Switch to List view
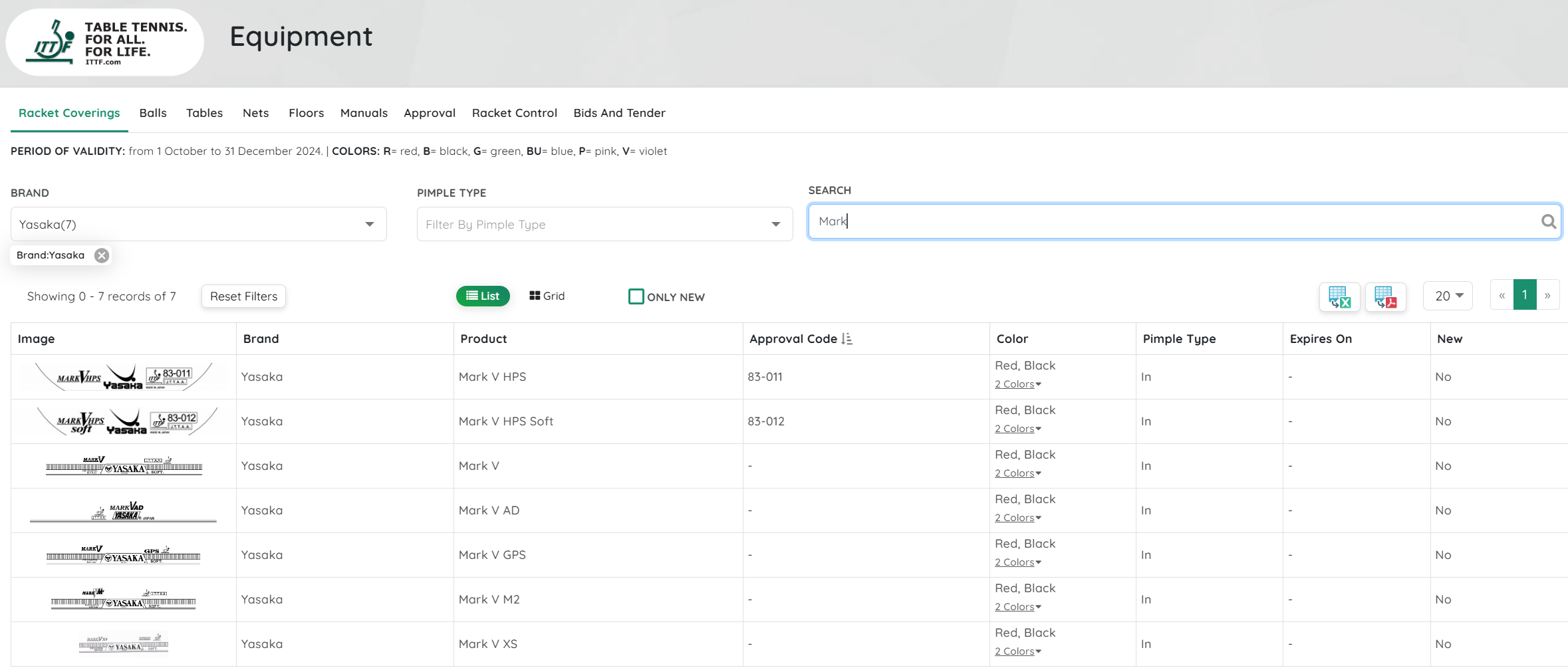1568x672 pixels. coord(483,296)
